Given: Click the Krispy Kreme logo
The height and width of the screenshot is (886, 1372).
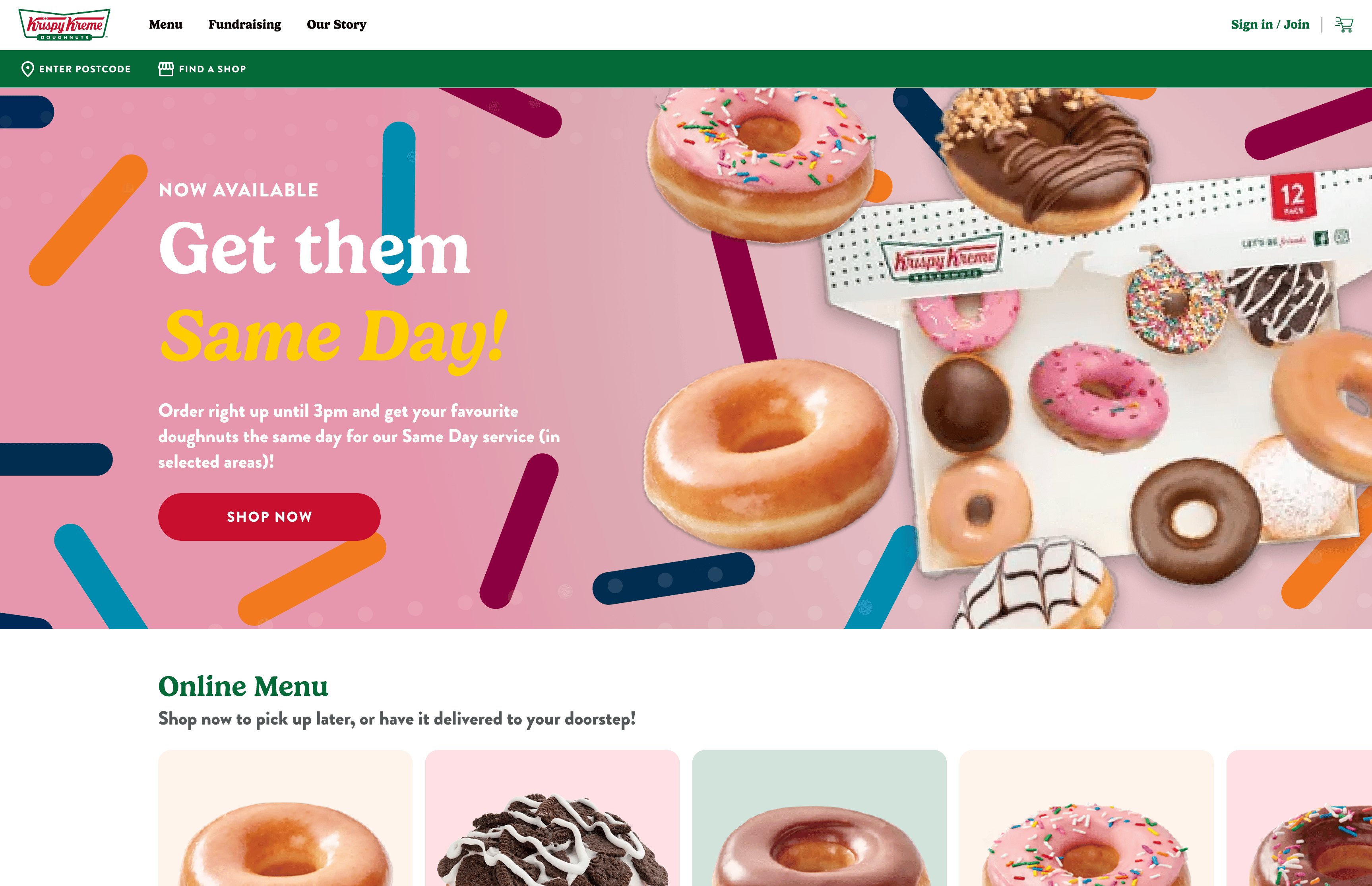Looking at the screenshot, I should coord(64,25).
